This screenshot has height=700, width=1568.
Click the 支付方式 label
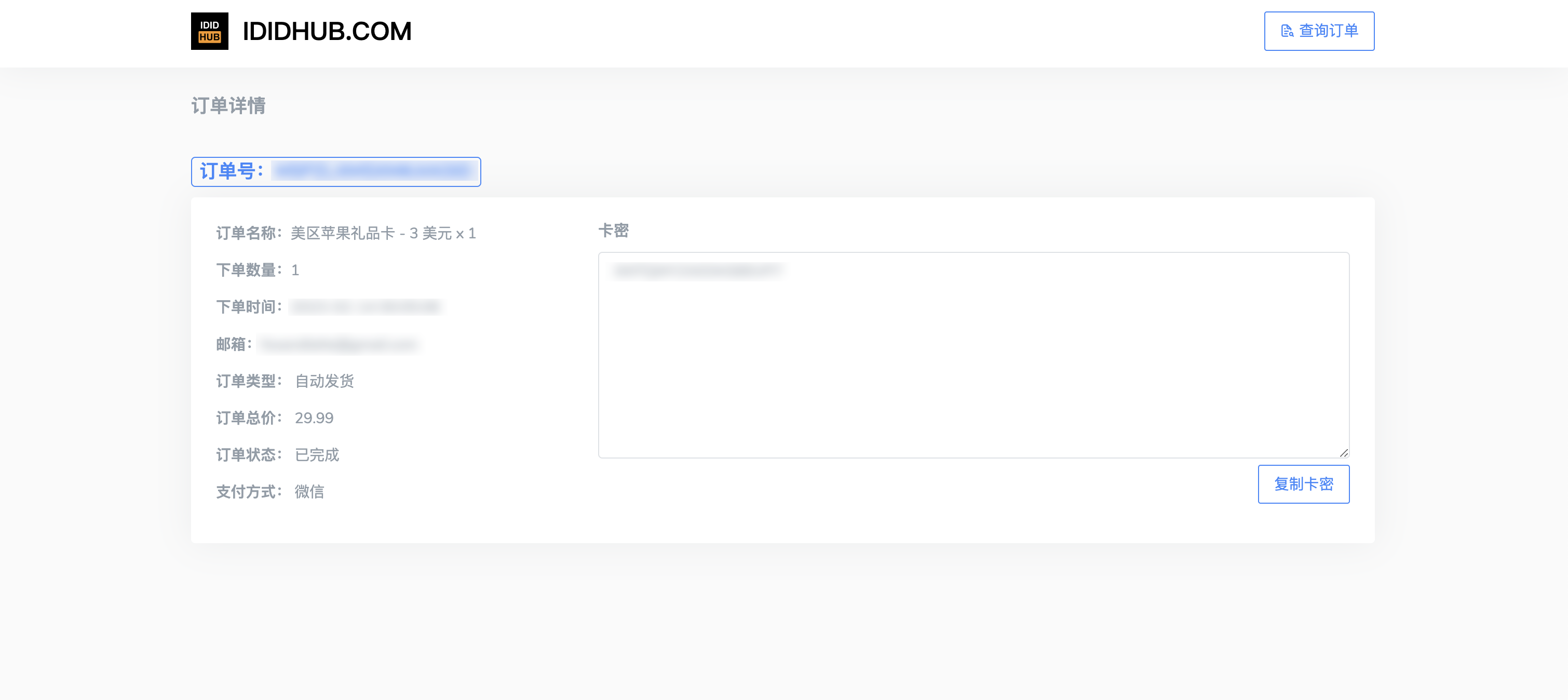pos(249,492)
